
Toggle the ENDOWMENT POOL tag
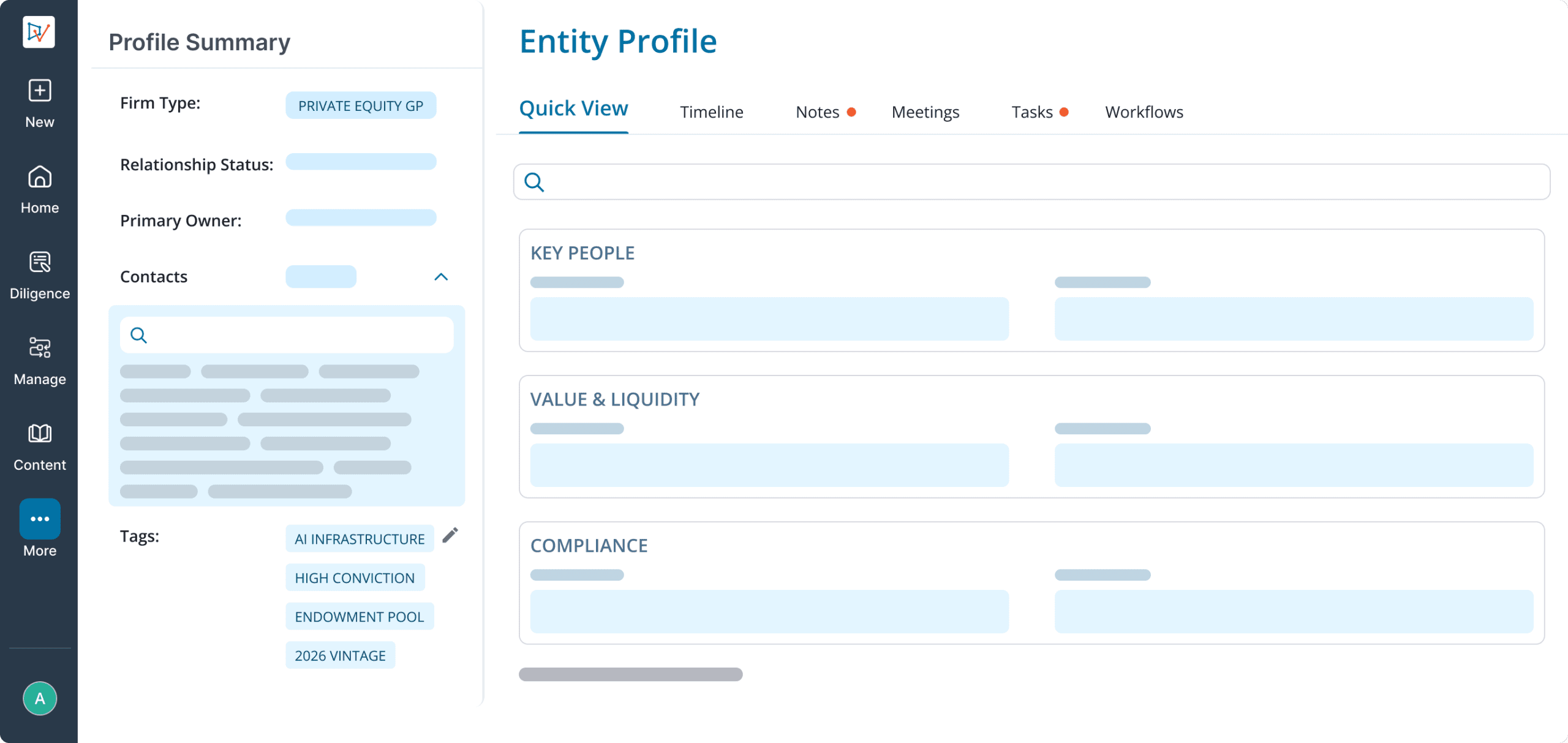pyautogui.click(x=360, y=616)
